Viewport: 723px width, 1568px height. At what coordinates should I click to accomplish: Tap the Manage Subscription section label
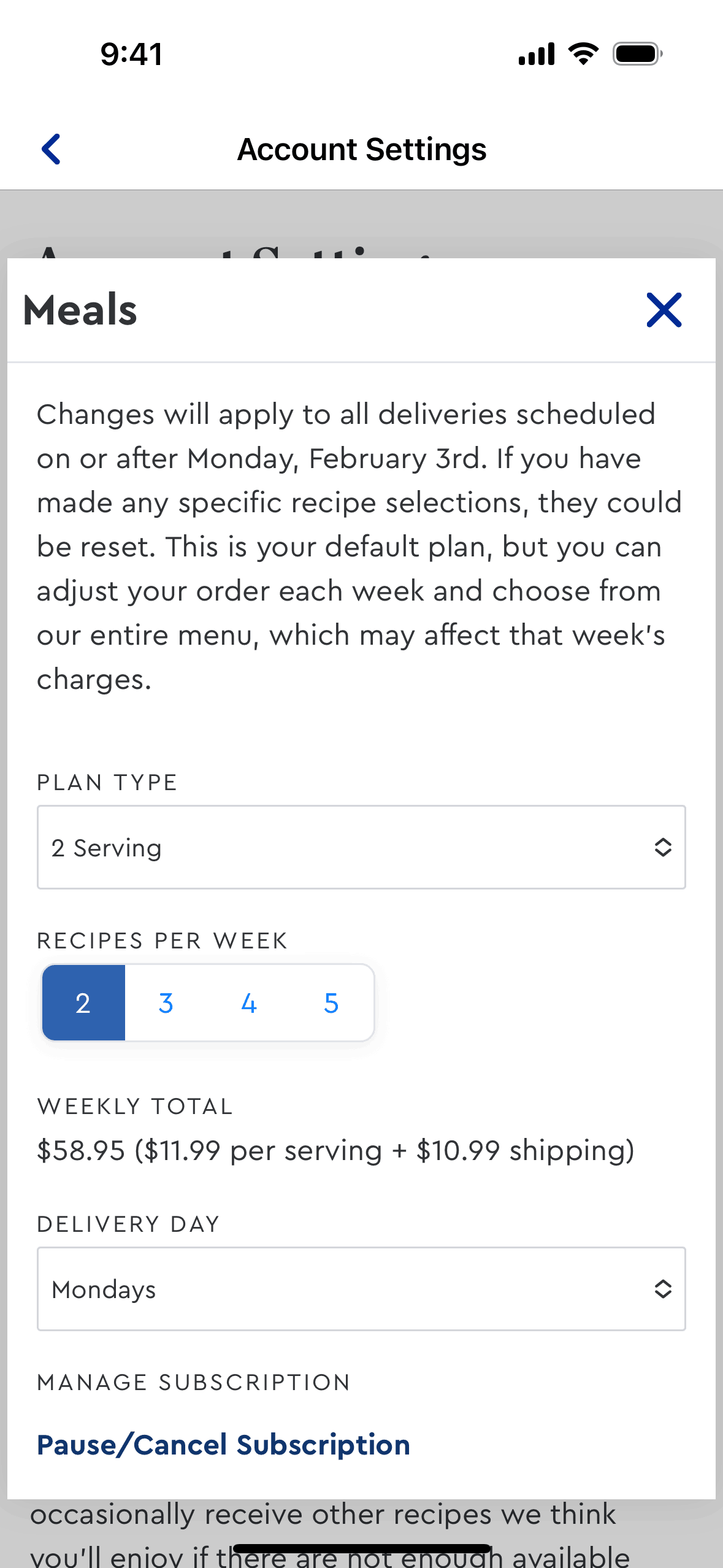click(194, 1383)
